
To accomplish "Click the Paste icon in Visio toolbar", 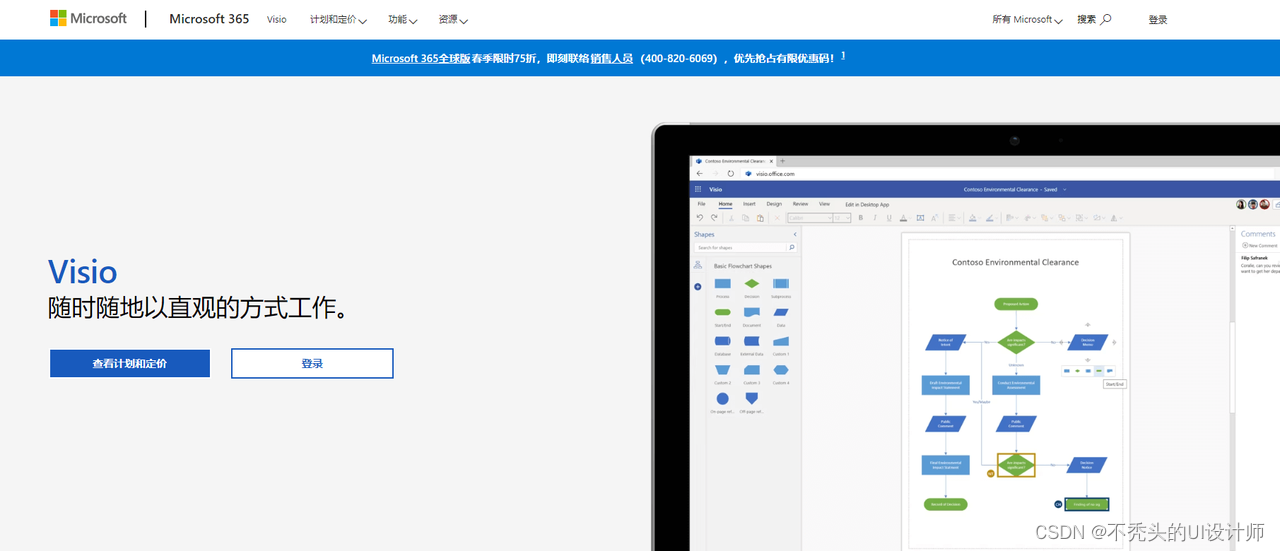I will point(760,218).
